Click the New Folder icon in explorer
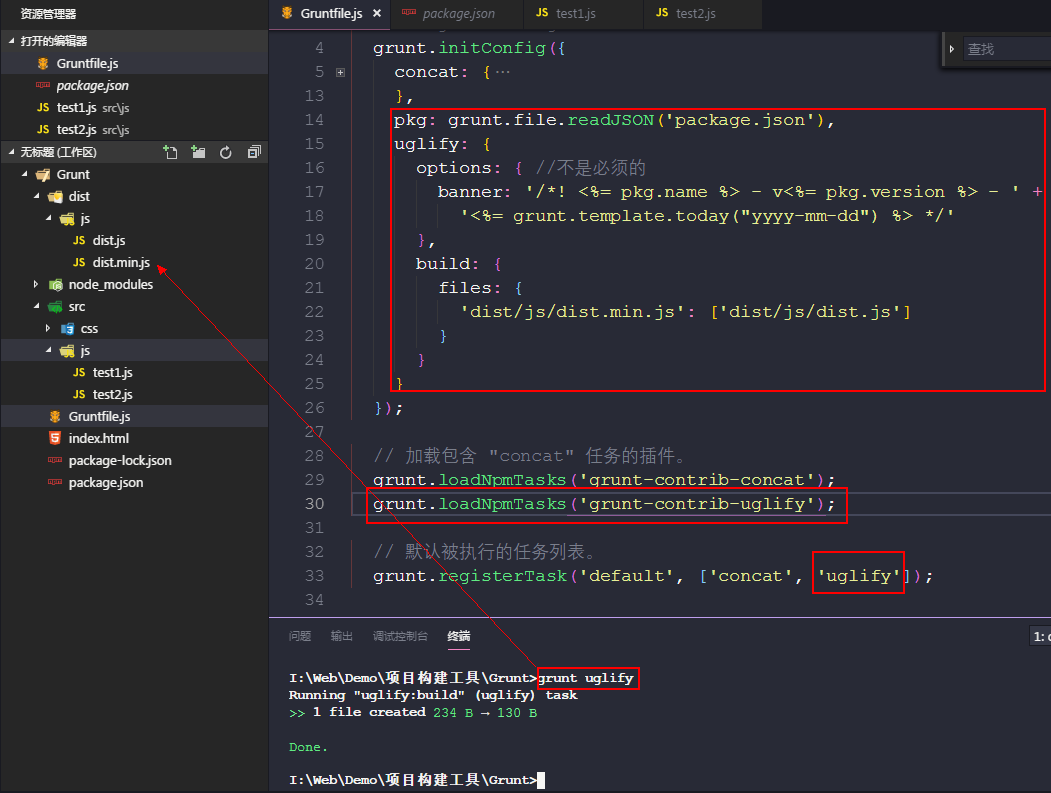The width and height of the screenshot is (1051, 793). coord(198,152)
